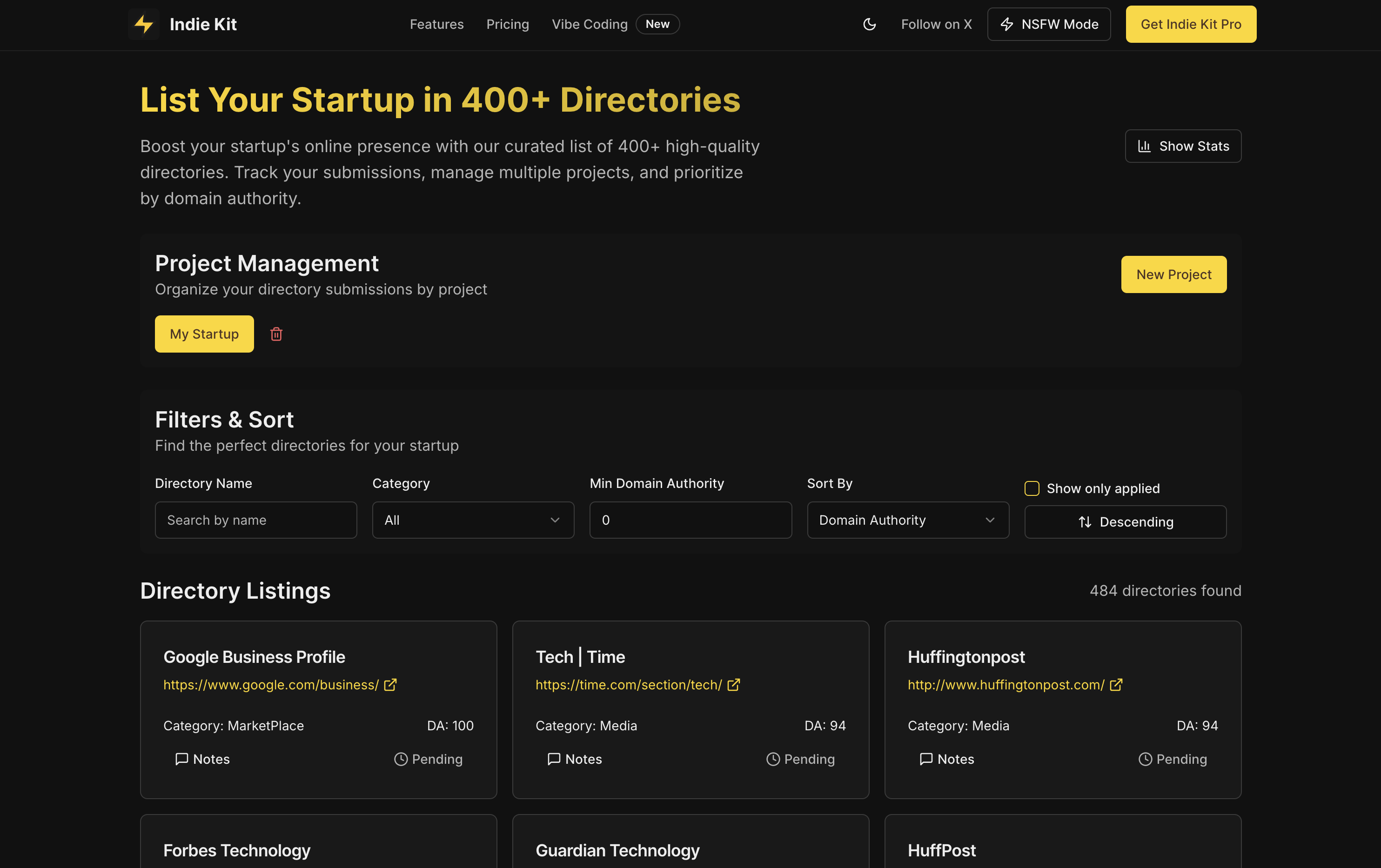The height and width of the screenshot is (868, 1381).
Task: Click Pending status on Google Business Profile
Action: tap(429, 759)
